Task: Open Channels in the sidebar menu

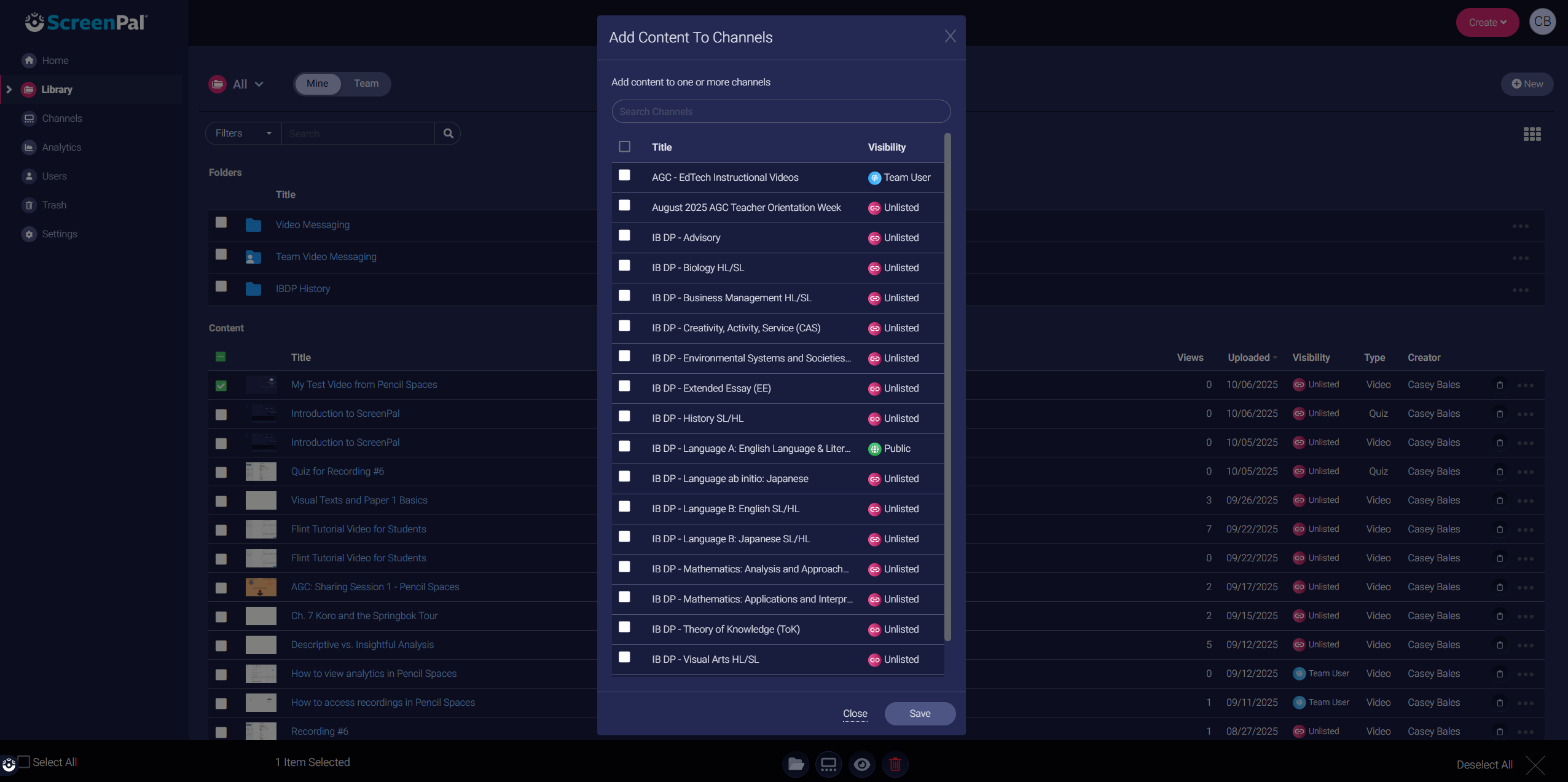Action: (x=61, y=118)
